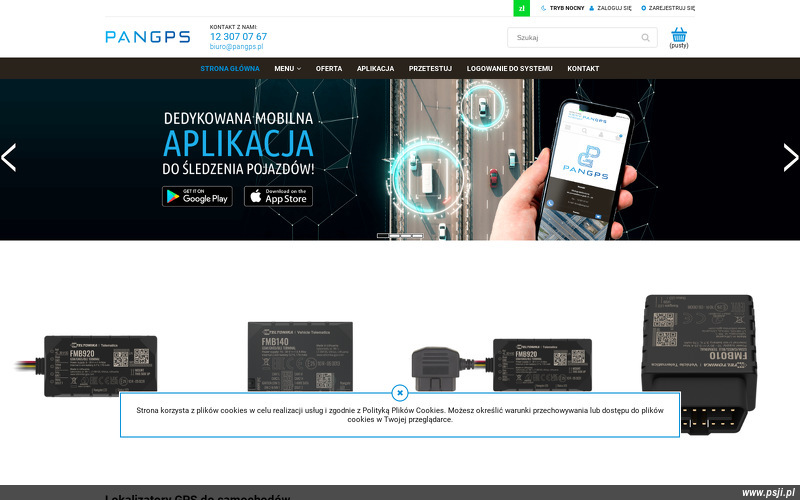Open the Przetestuj menu item
The width and height of the screenshot is (800, 500).
point(430,68)
